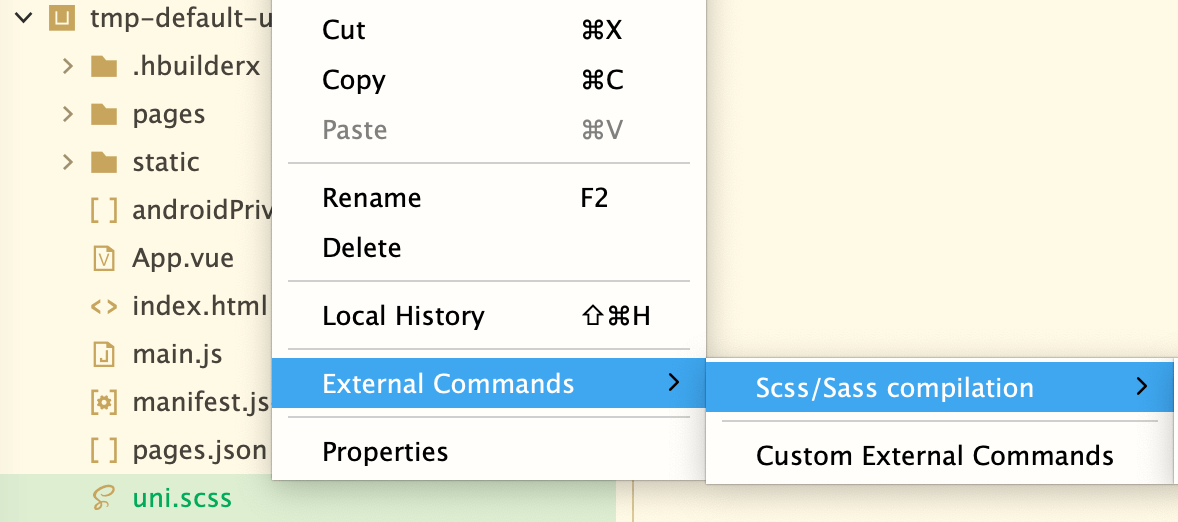Image resolution: width=1178 pixels, height=522 pixels.
Task: Expand the pages folder chevron
Action: coord(67,114)
